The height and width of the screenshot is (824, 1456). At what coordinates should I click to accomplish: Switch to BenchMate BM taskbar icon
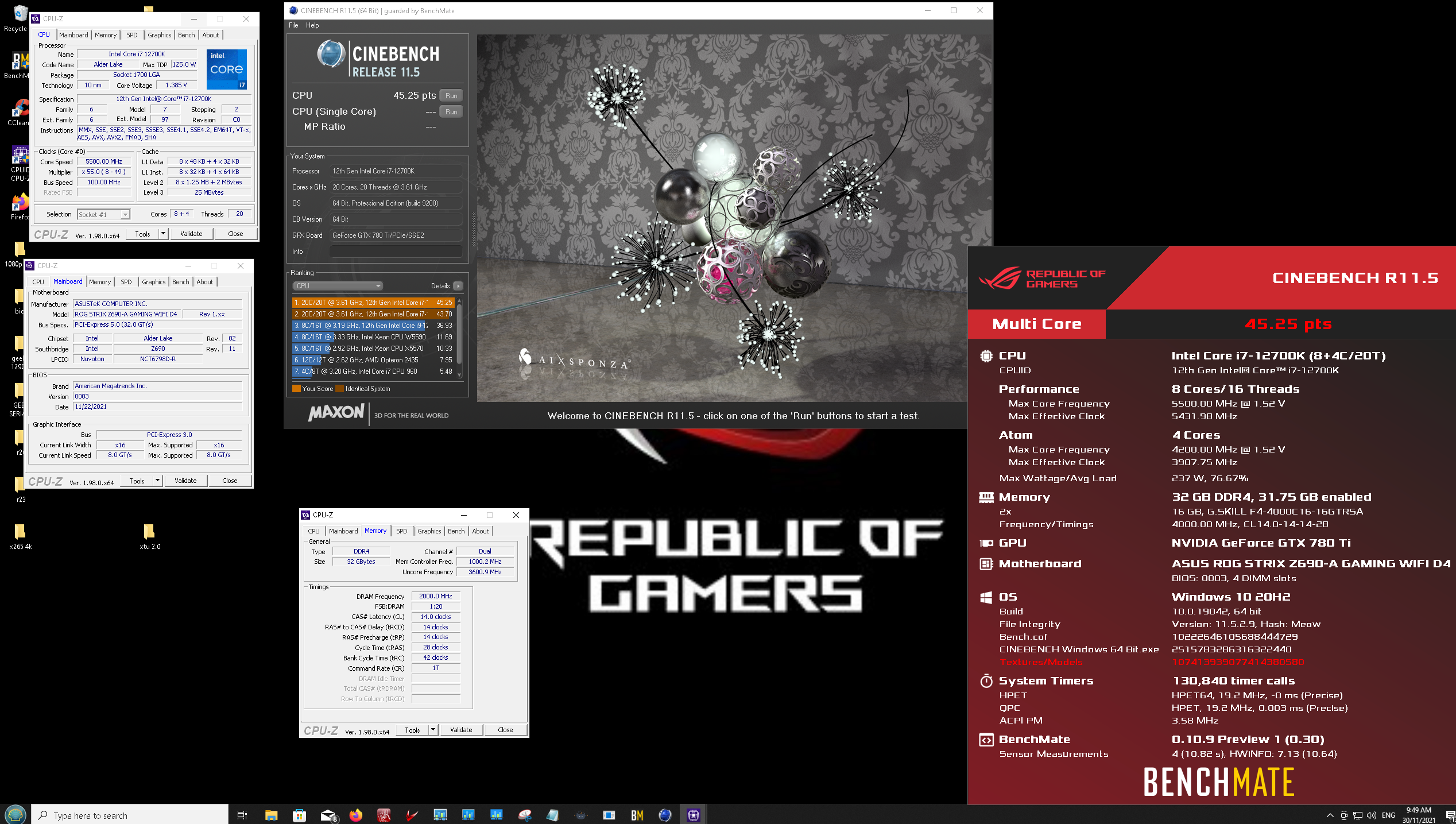(x=637, y=815)
